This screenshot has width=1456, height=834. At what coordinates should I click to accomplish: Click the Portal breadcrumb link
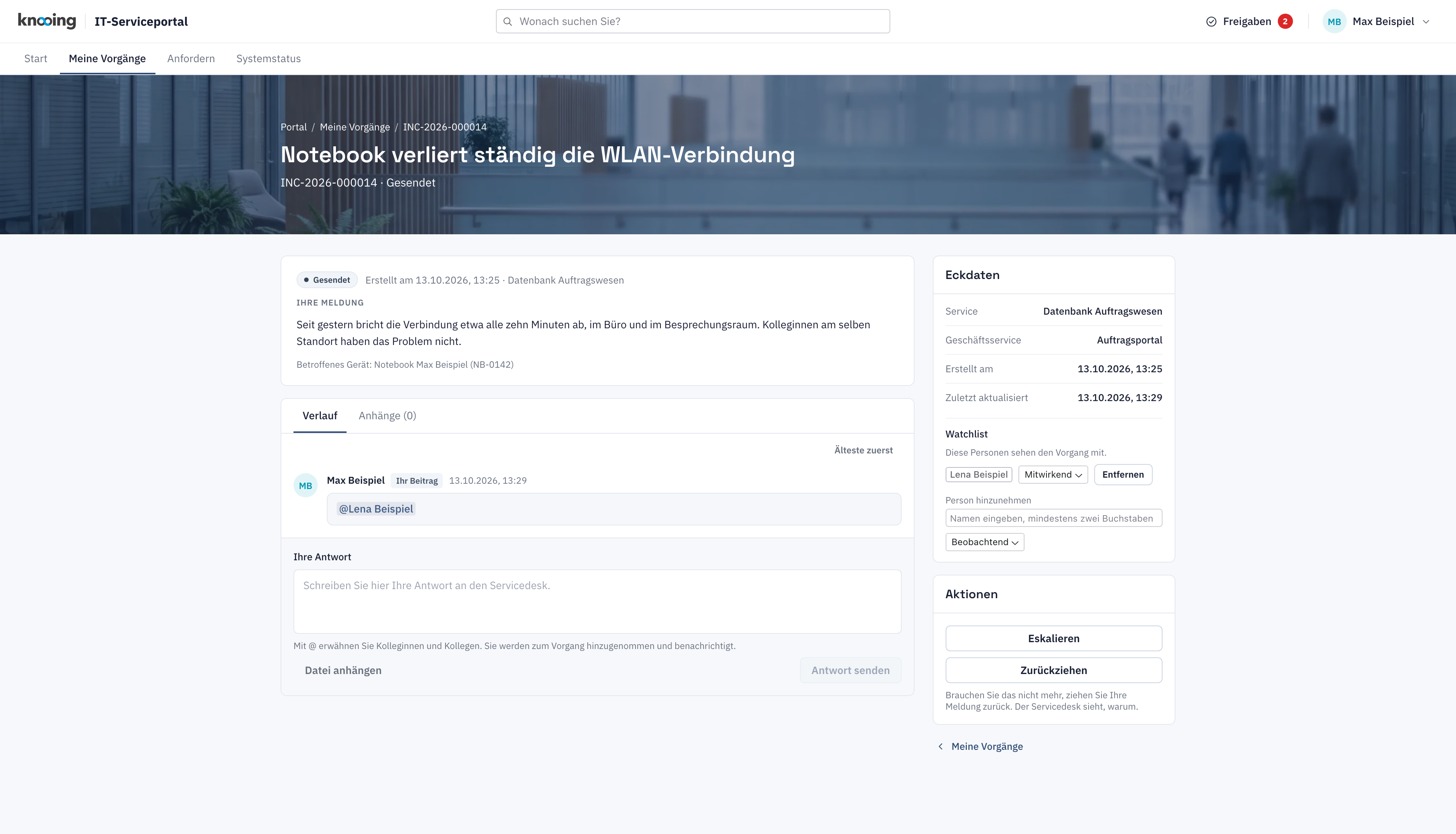293,127
